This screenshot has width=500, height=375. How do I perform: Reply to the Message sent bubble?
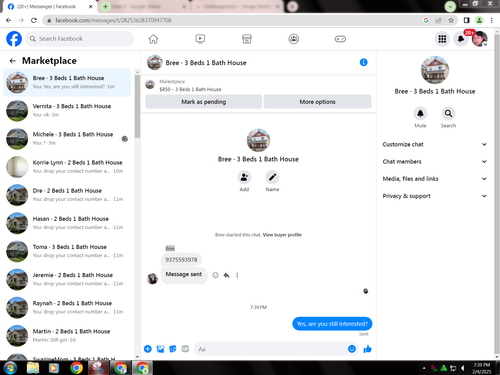227,275
